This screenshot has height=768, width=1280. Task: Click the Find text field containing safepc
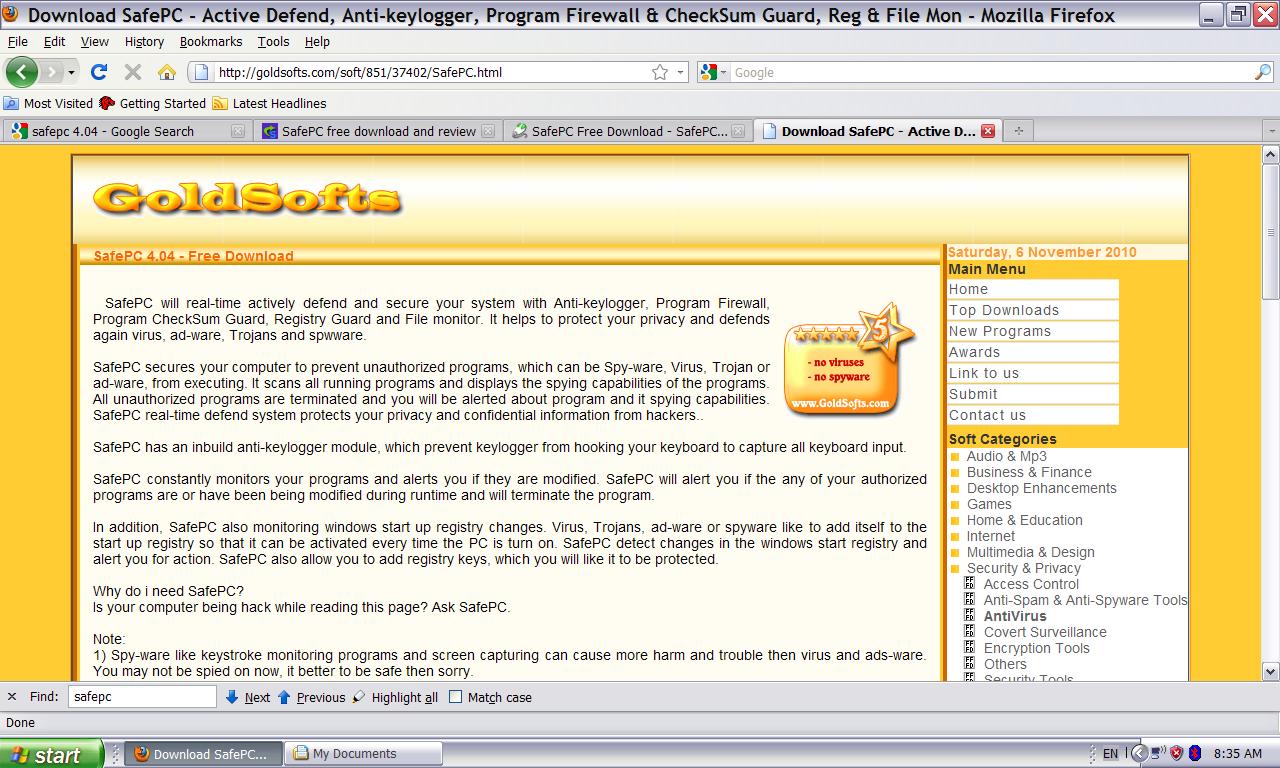tap(142, 697)
